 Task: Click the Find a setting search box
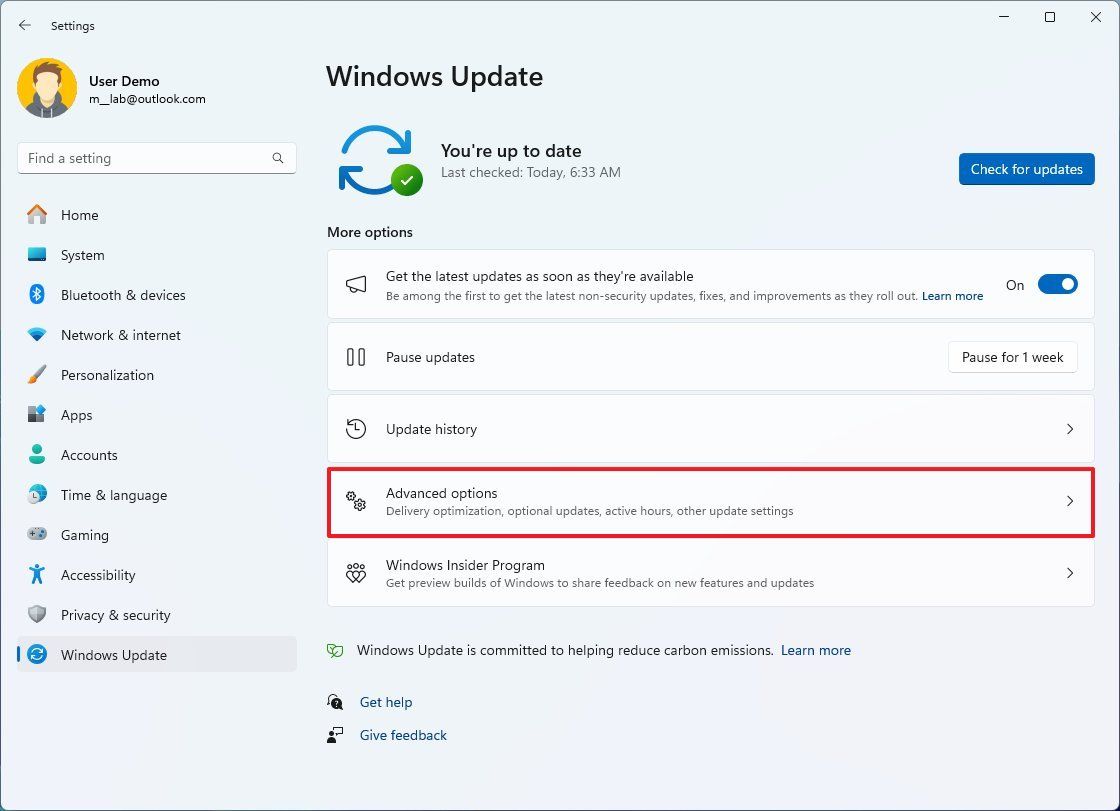click(156, 158)
